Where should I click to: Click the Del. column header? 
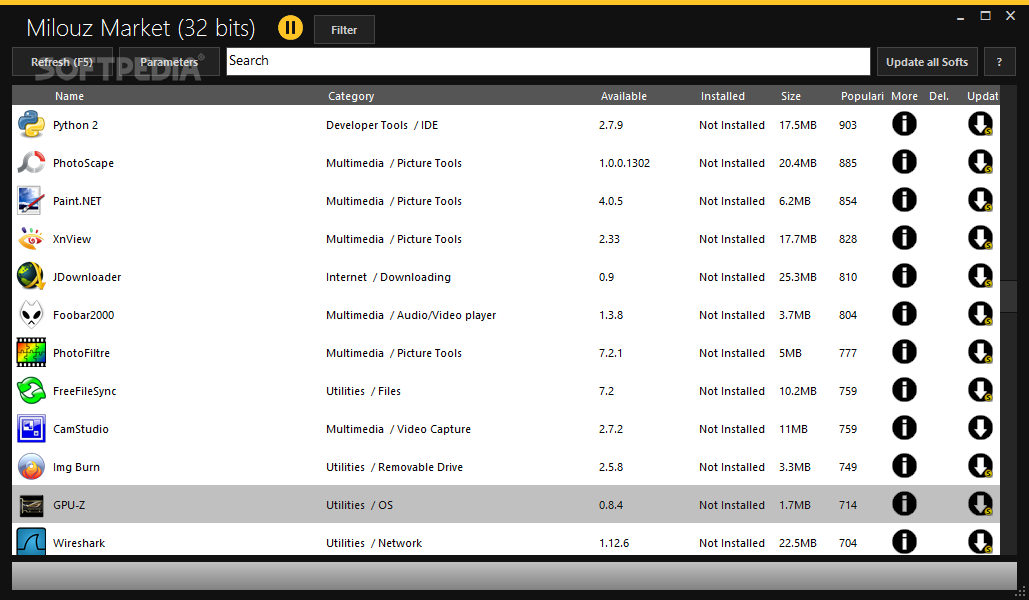pos(939,96)
